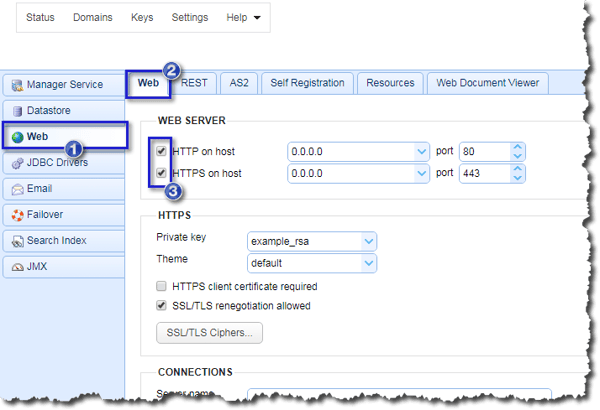Screen dimensions: 600x410
Task: Open the Keys menu
Action: pos(142,17)
